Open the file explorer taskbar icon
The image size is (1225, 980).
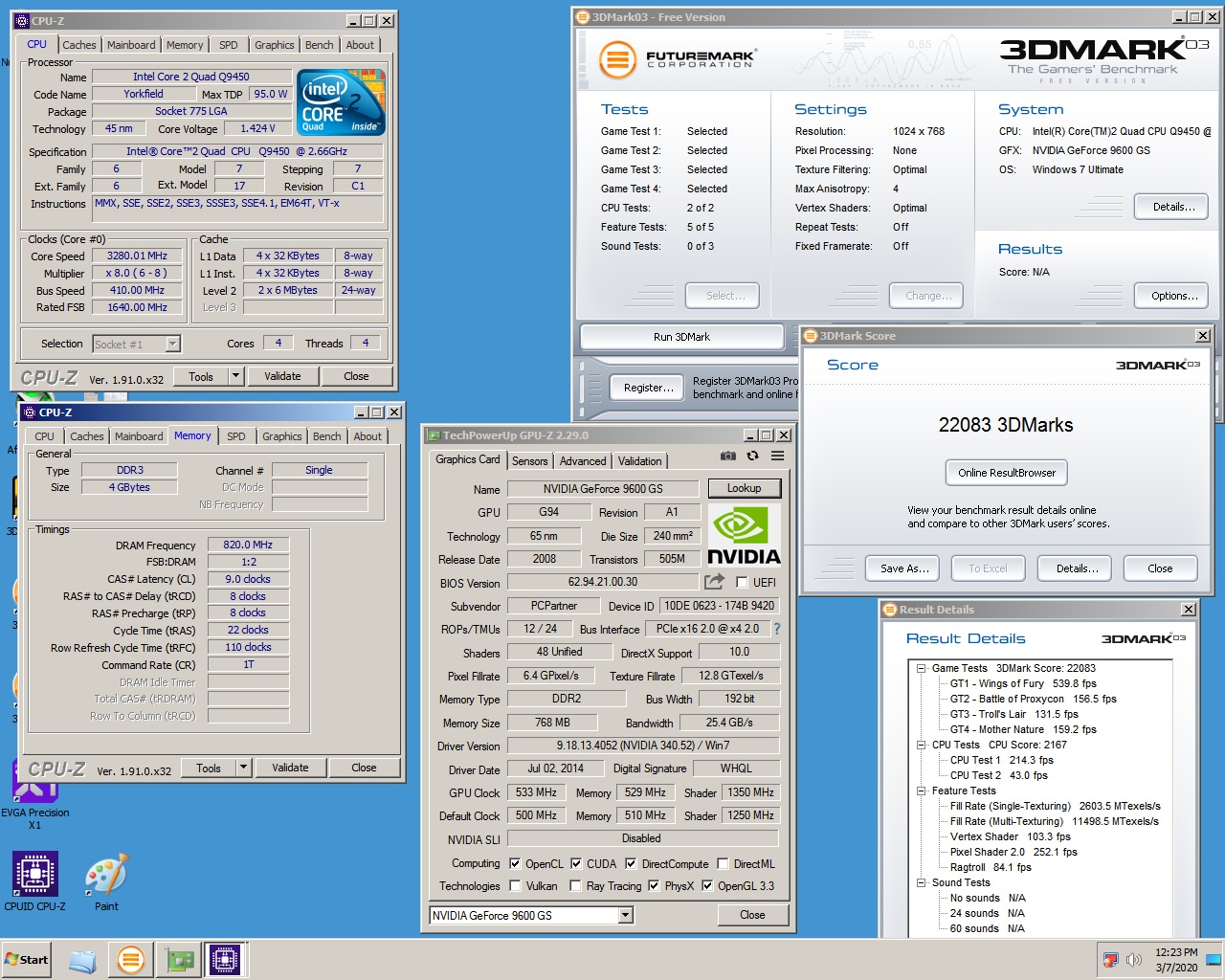[x=83, y=960]
